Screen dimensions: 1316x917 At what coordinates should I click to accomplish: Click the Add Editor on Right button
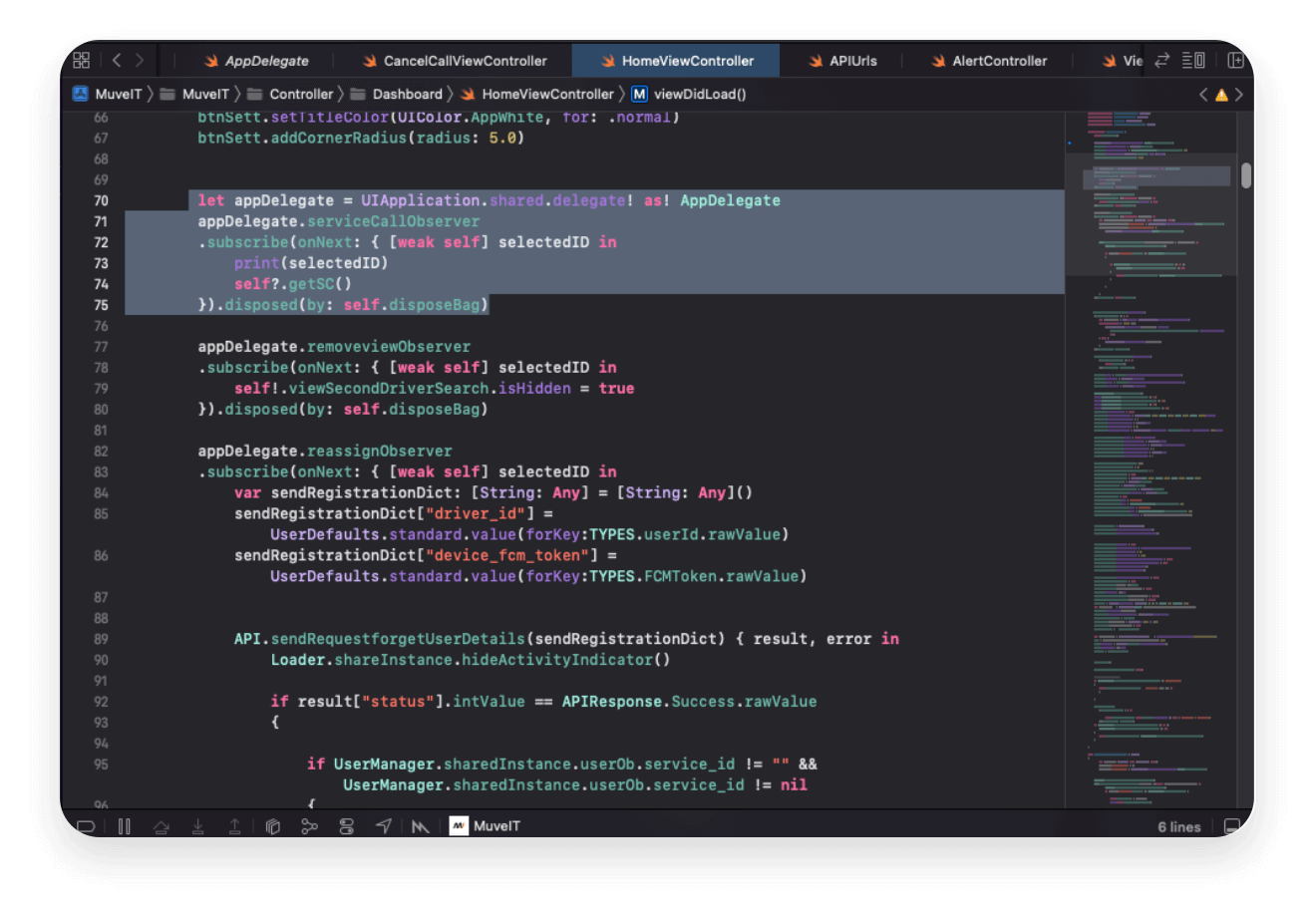(x=1235, y=61)
